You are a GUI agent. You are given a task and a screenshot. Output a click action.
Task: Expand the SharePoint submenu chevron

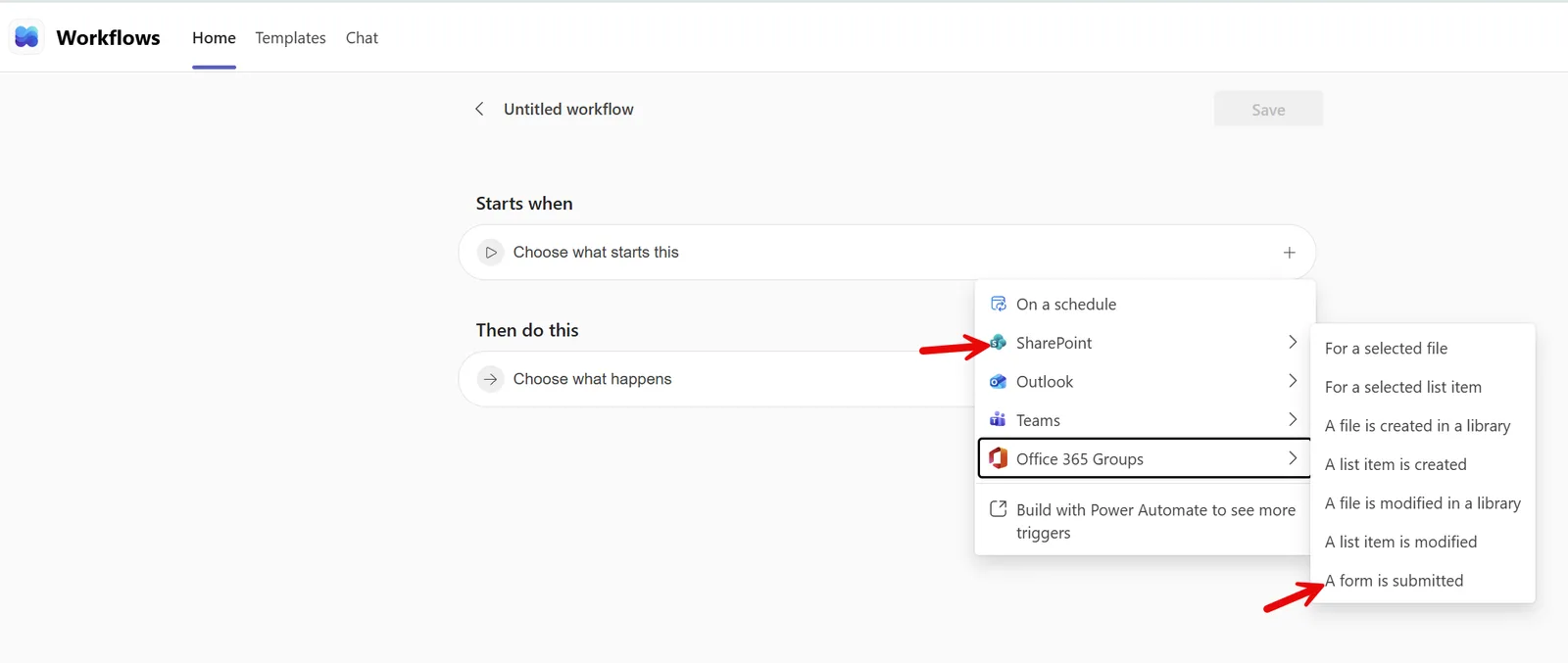(1293, 342)
